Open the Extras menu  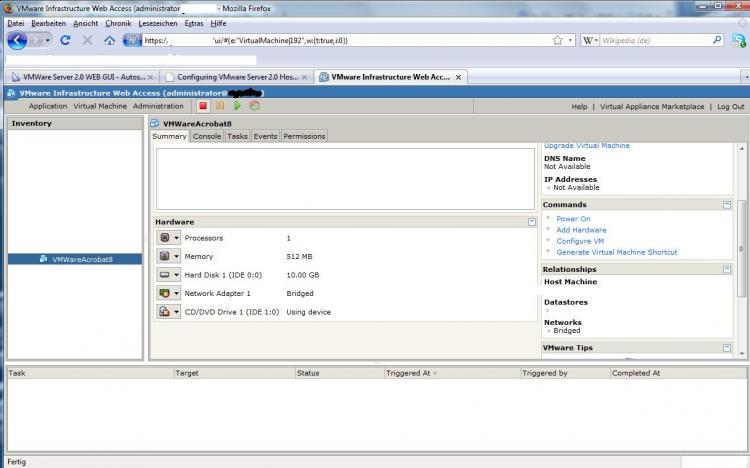point(194,23)
